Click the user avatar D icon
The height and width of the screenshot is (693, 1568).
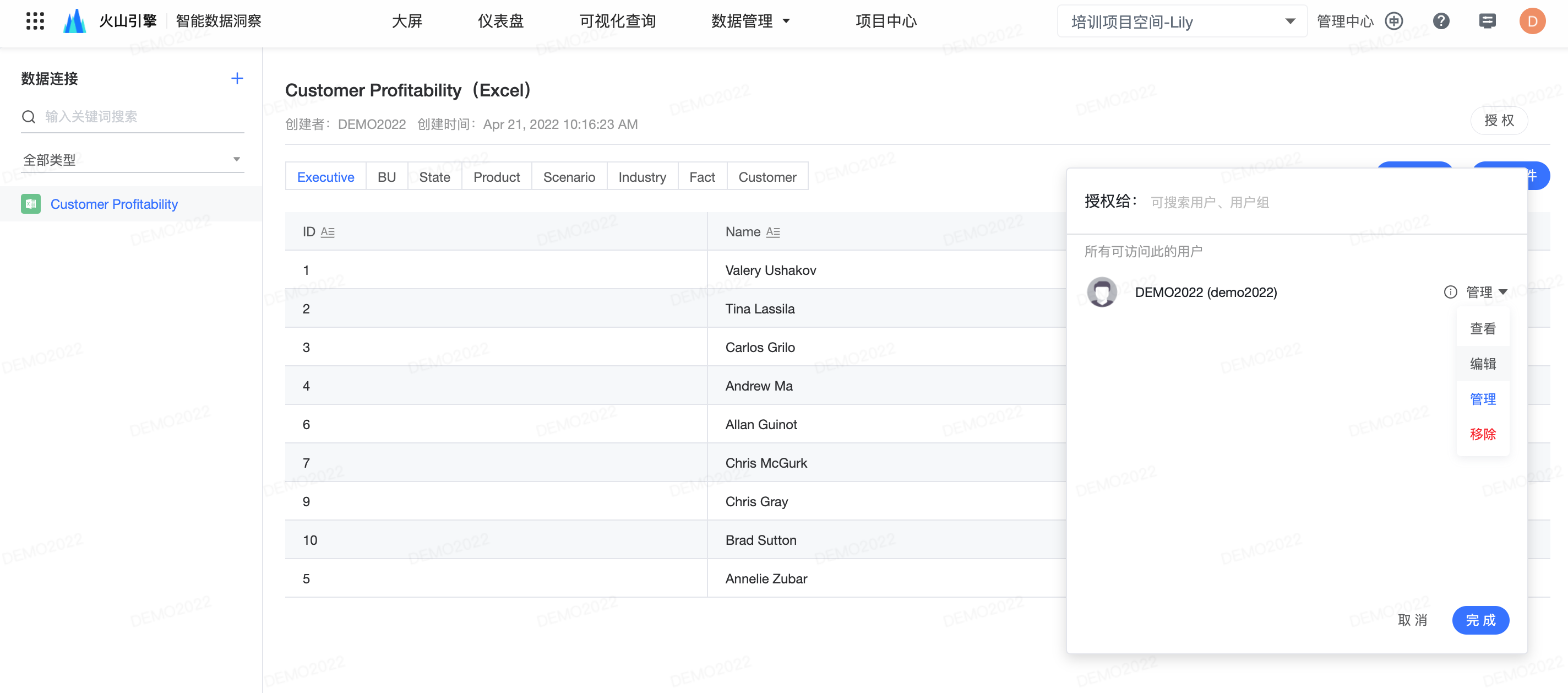pyautogui.click(x=1532, y=21)
